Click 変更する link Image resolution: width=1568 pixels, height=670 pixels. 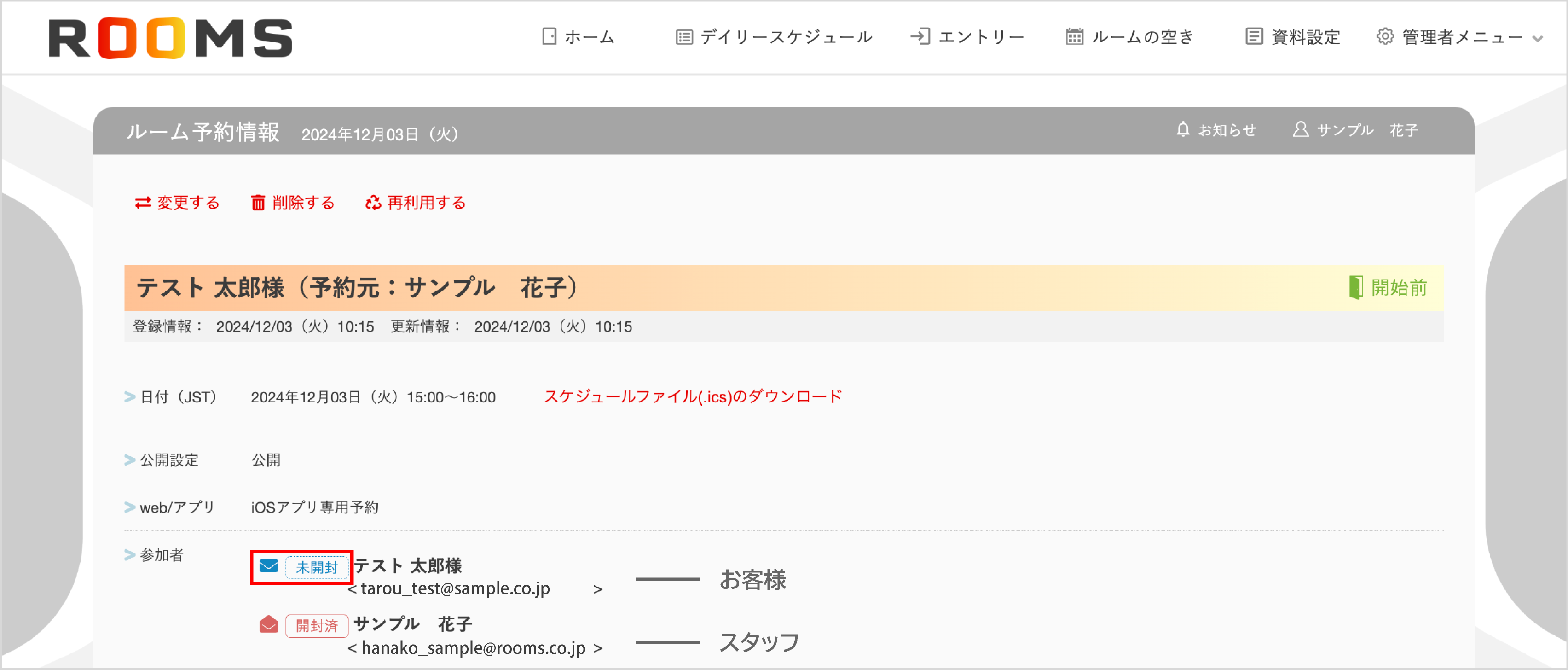[x=188, y=202]
